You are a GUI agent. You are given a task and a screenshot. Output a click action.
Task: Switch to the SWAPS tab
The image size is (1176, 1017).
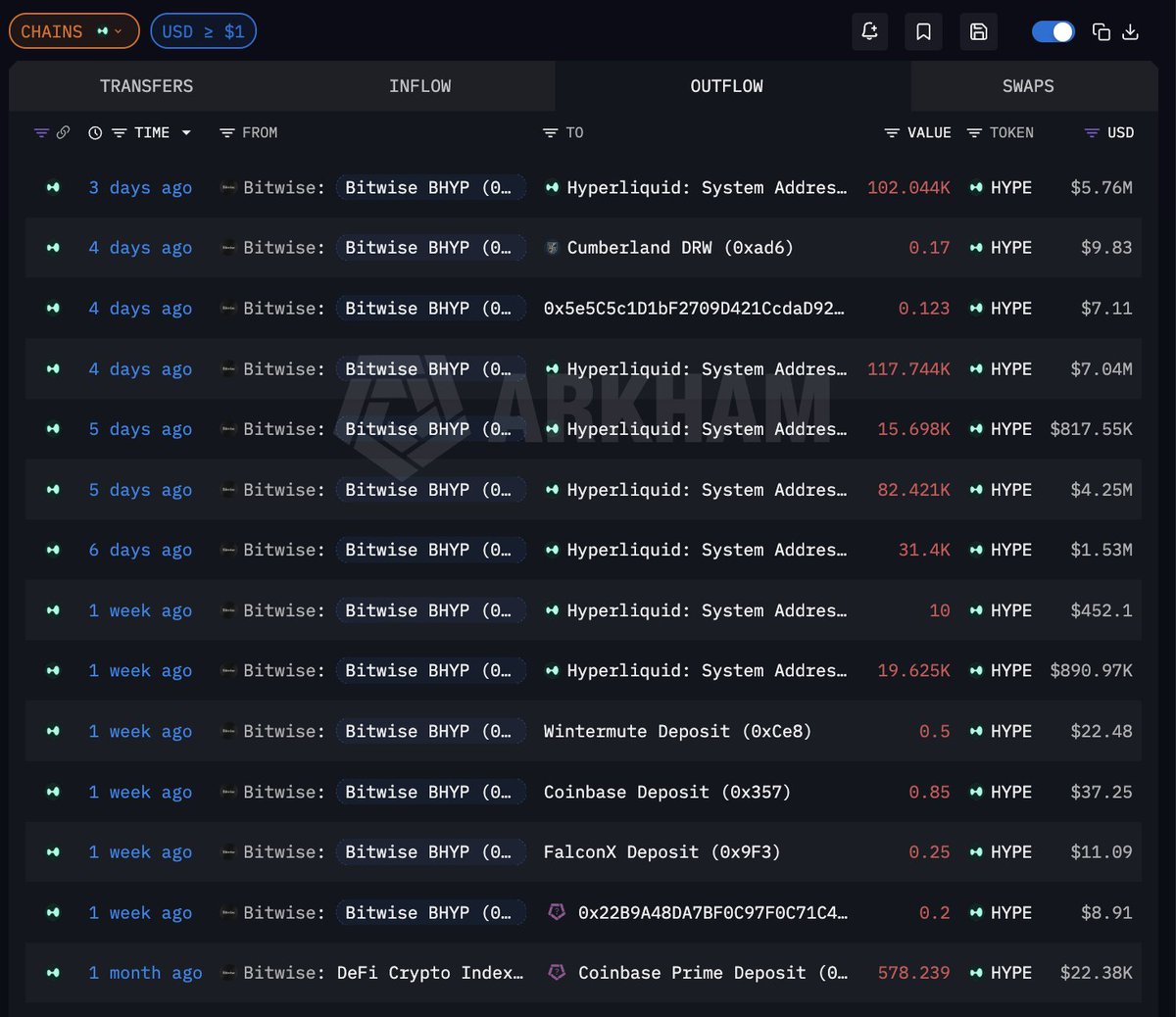[1028, 86]
